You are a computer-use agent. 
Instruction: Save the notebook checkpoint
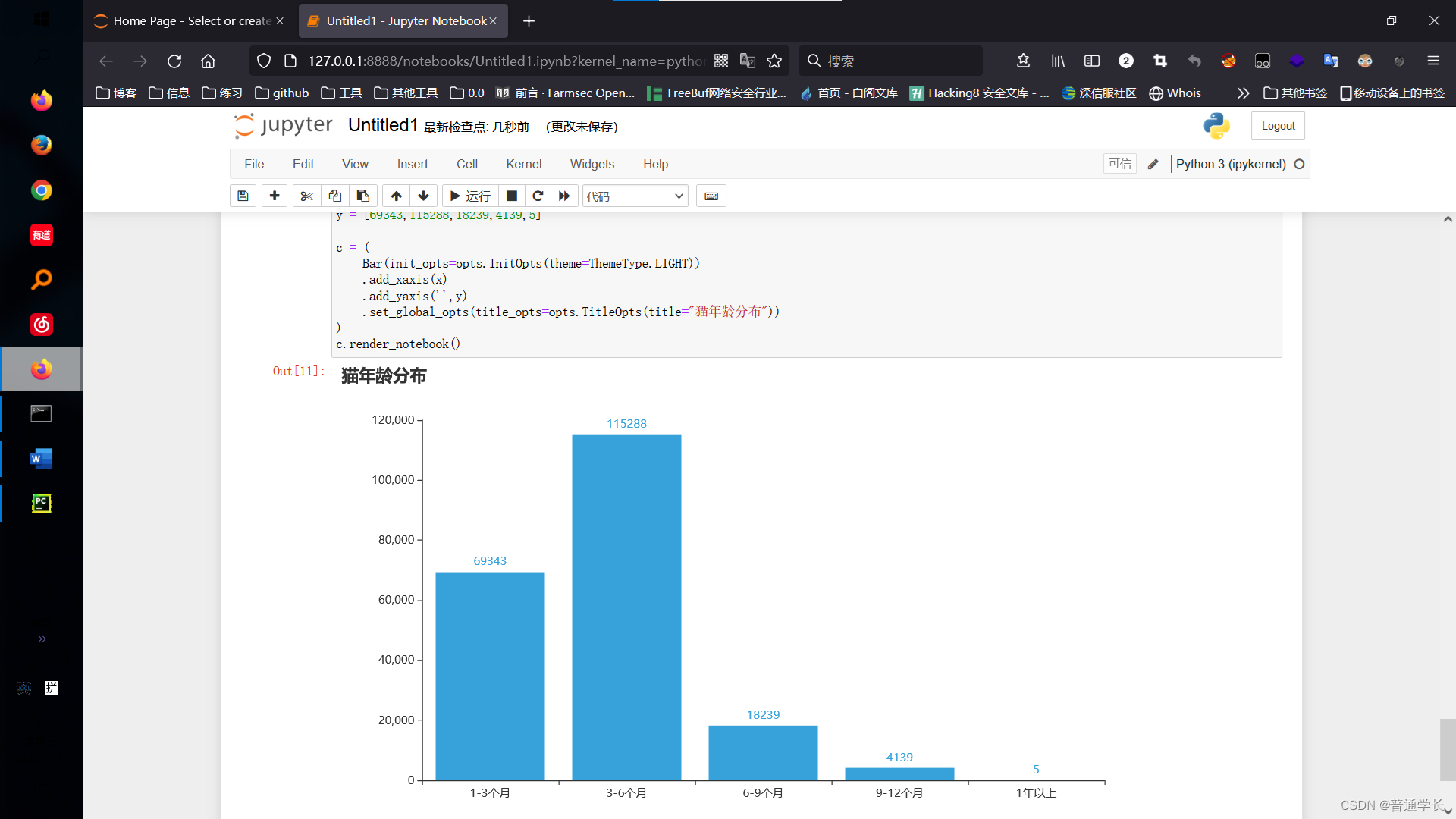pyautogui.click(x=243, y=196)
